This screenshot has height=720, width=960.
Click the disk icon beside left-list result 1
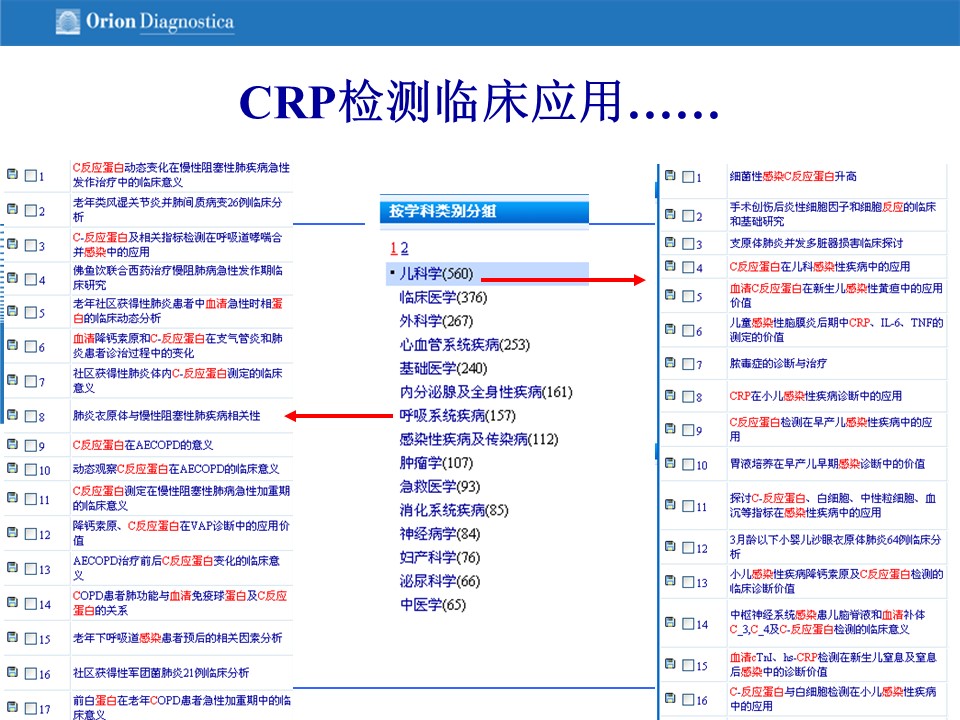click(x=12, y=176)
